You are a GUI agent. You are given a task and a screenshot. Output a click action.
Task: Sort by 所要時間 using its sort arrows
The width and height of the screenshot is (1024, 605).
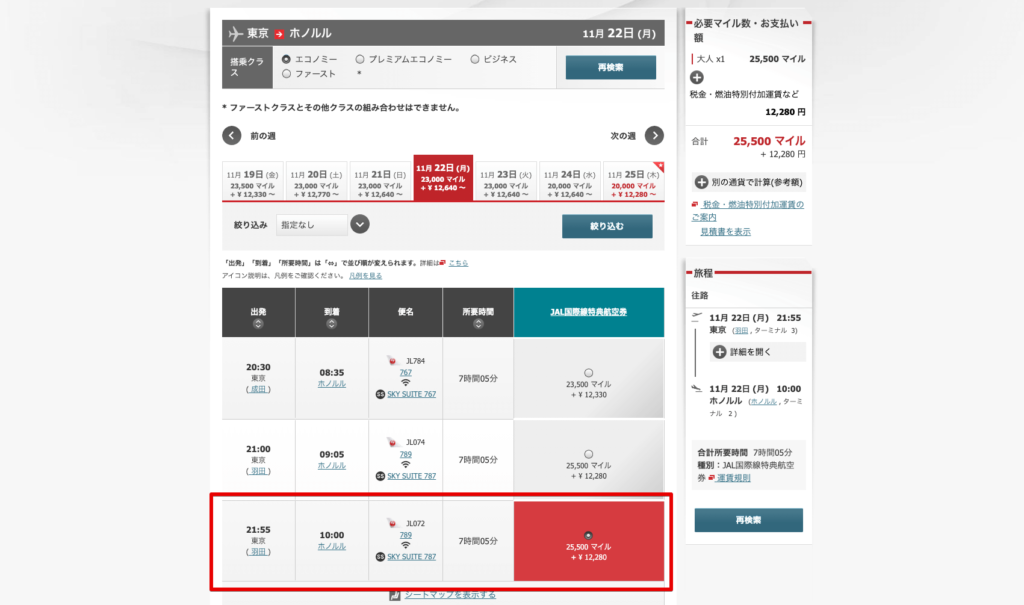(478, 324)
